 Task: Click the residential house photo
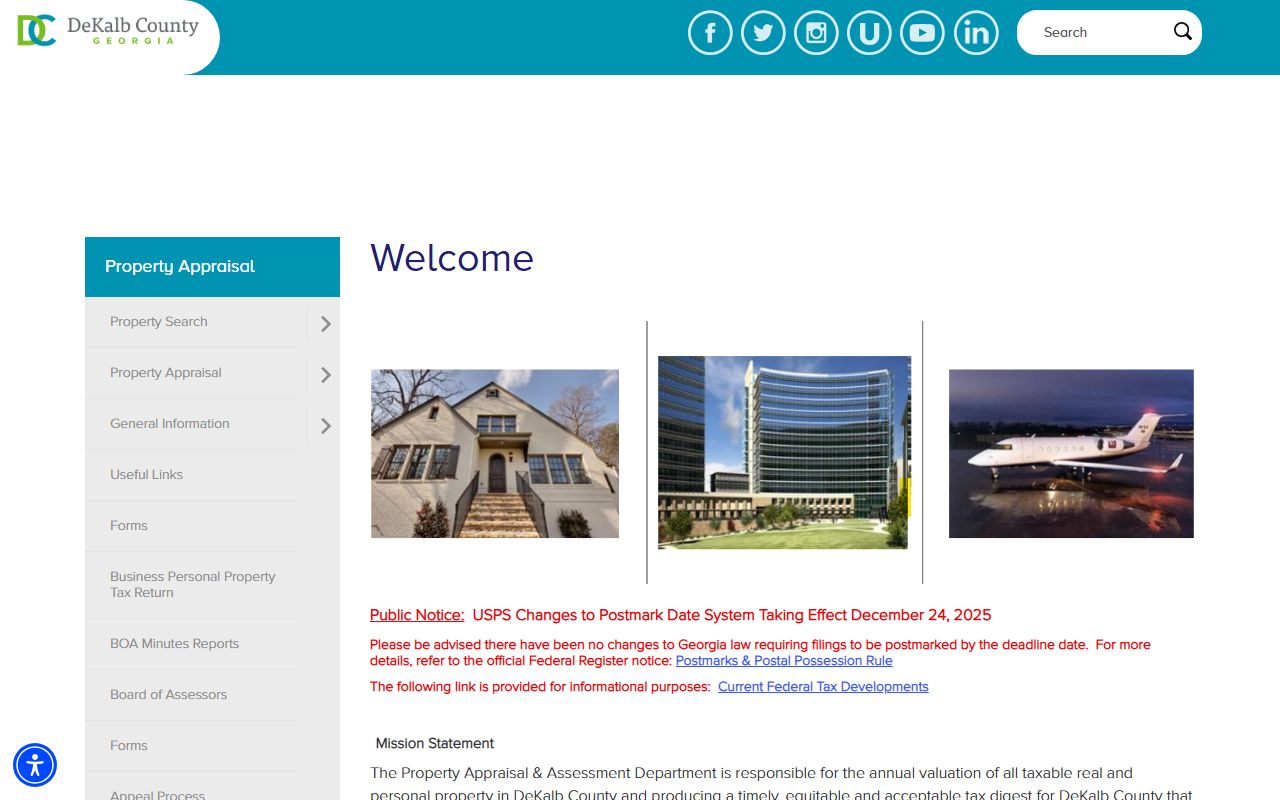click(495, 454)
